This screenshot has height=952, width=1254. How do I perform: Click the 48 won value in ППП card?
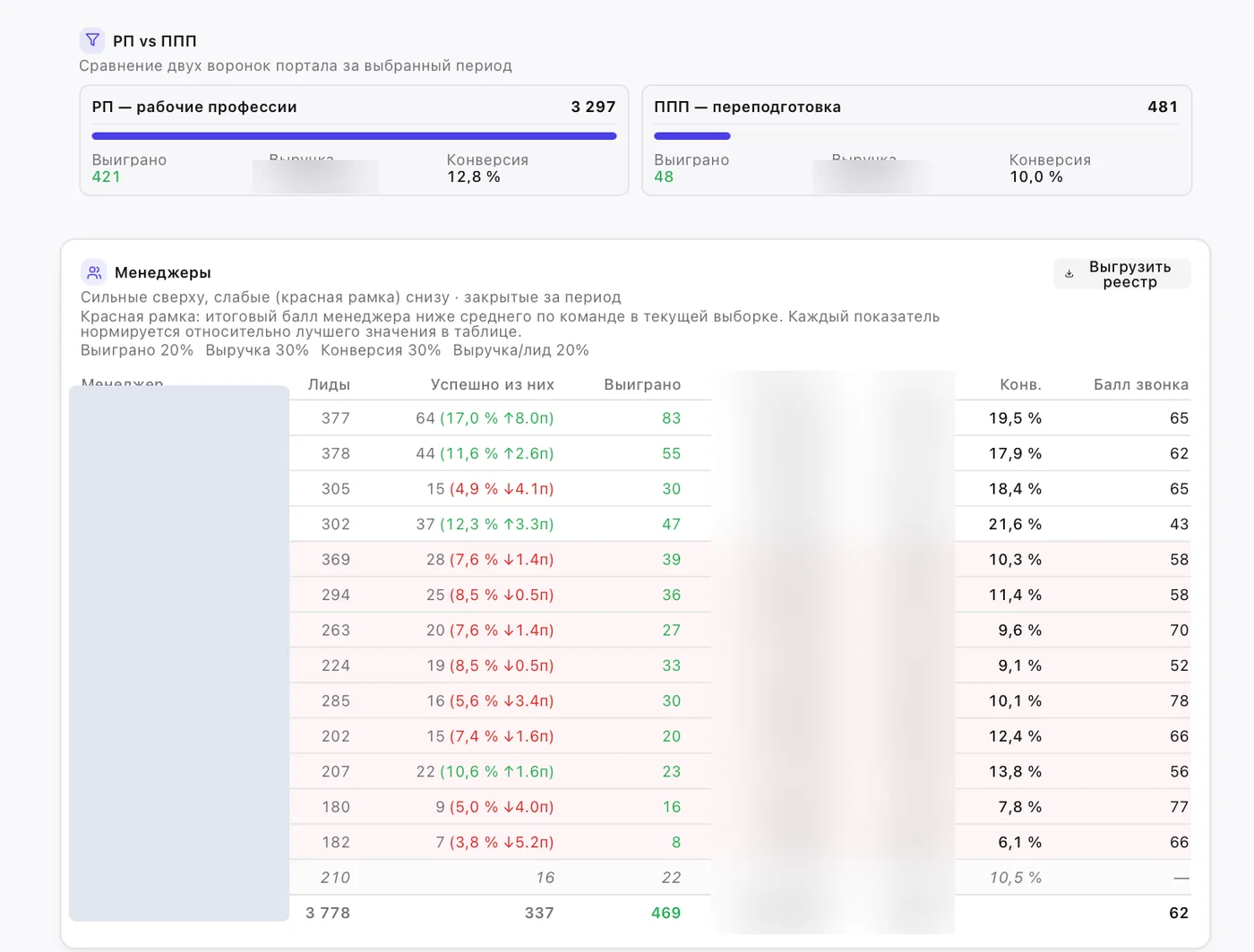pos(664,176)
